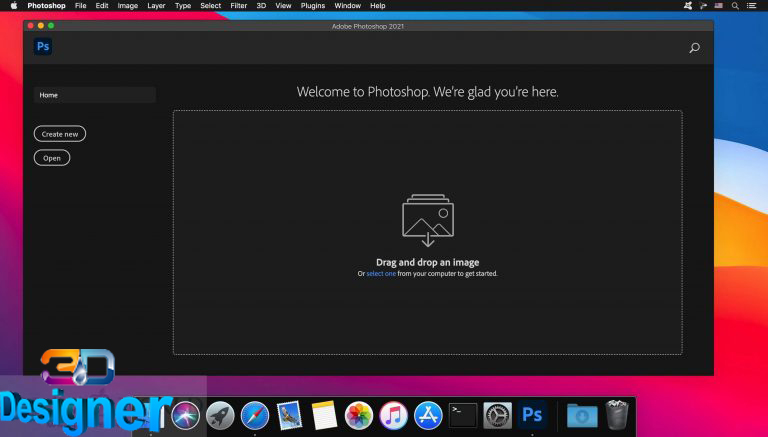Click the Open button
This screenshot has height=437, width=768.
pos(52,158)
